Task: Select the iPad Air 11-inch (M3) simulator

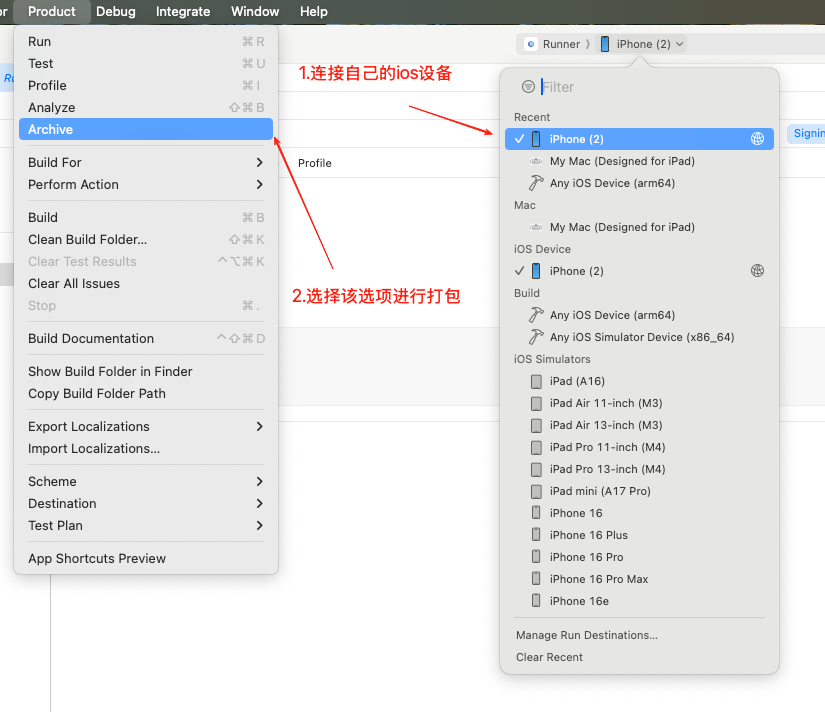Action: (x=639, y=403)
